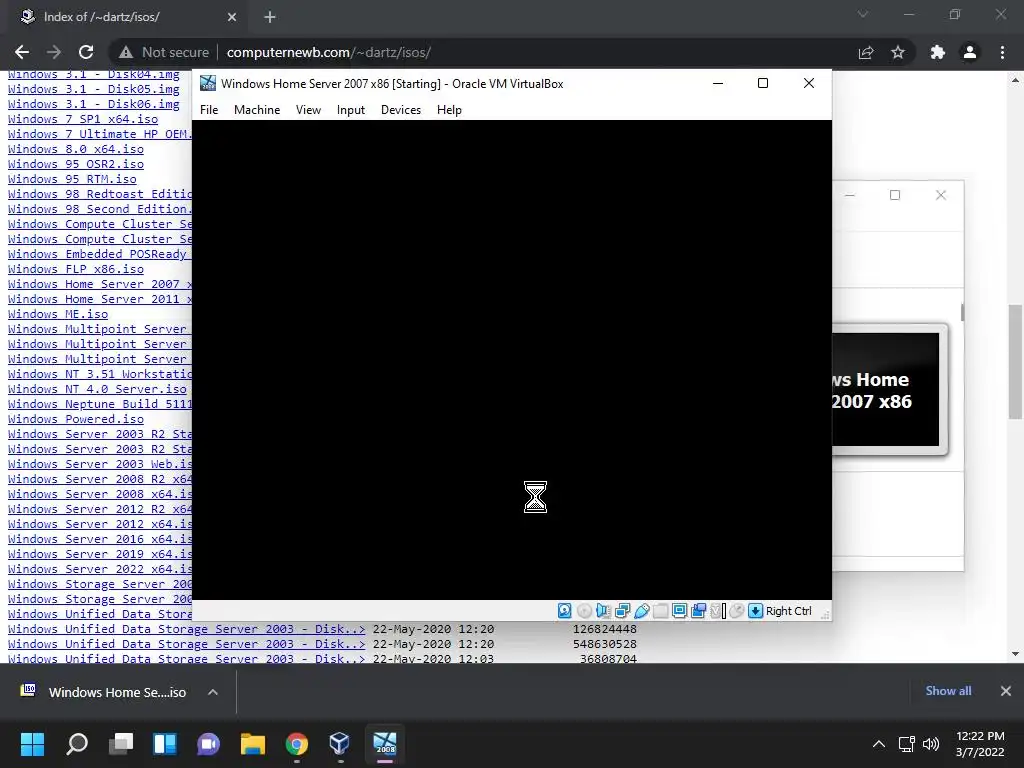
Task: Open the Windows 8.0 x64.iso link
Action: pos(76,149)
